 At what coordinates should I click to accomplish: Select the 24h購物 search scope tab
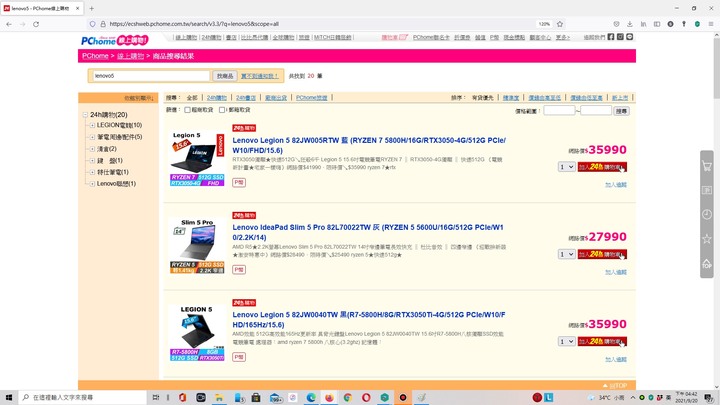coord(217,98)
